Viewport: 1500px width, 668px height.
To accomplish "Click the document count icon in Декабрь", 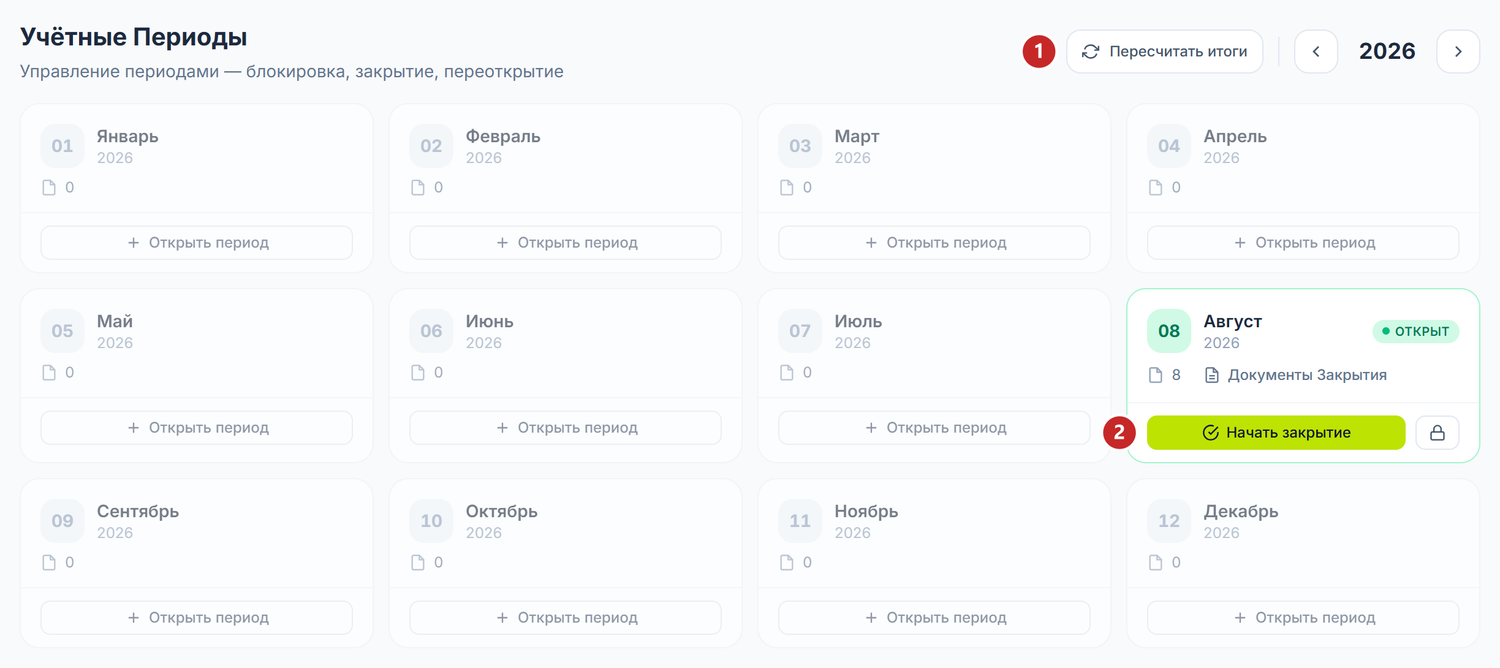I will coord(1156,562).
